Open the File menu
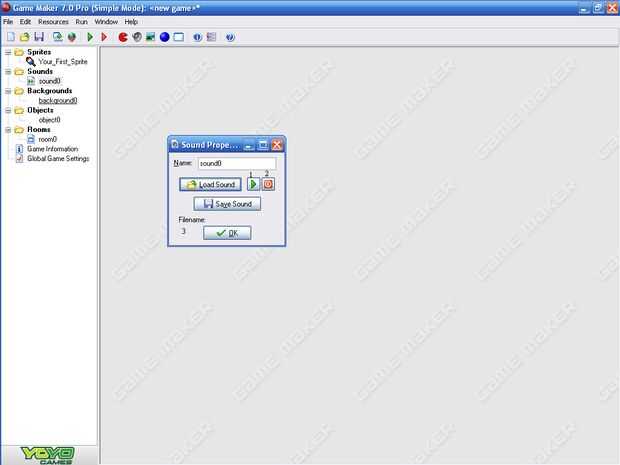620x465 pixels. (x=8, y=22)
